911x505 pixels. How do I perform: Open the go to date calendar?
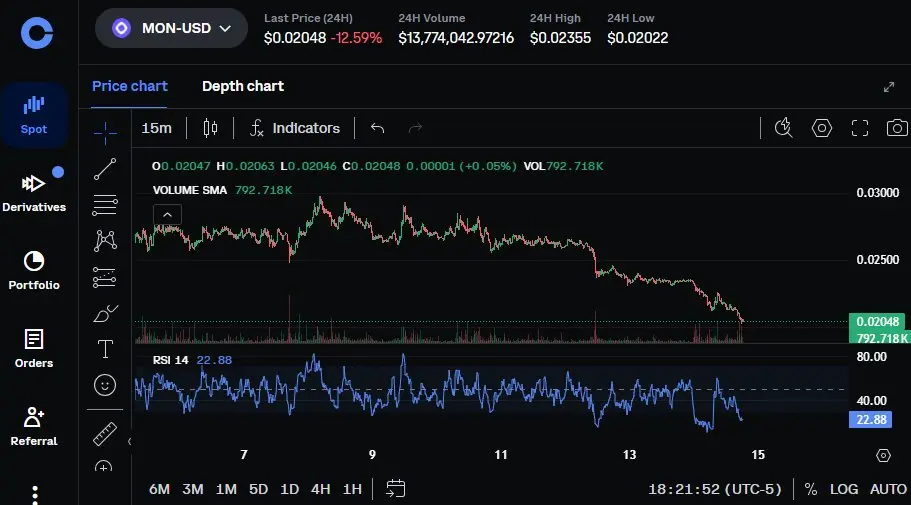396,489
